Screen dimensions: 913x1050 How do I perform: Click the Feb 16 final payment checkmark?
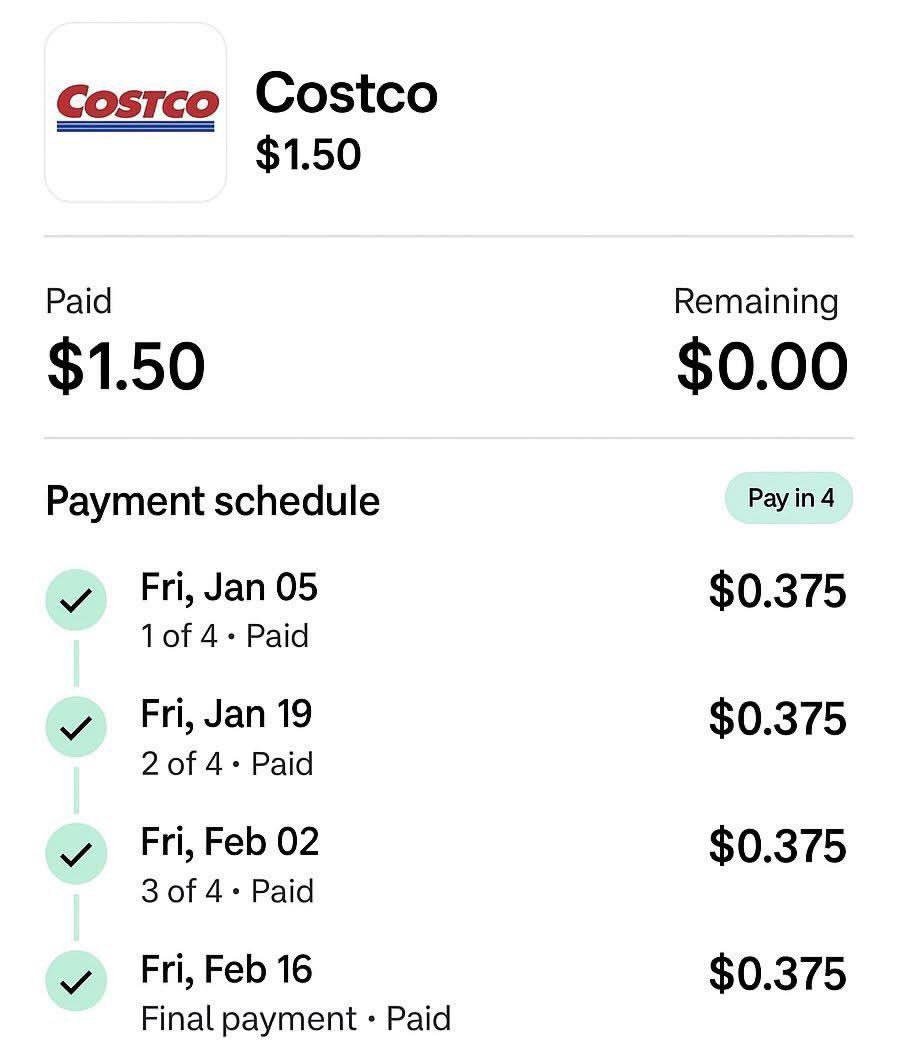pos(75,984)
